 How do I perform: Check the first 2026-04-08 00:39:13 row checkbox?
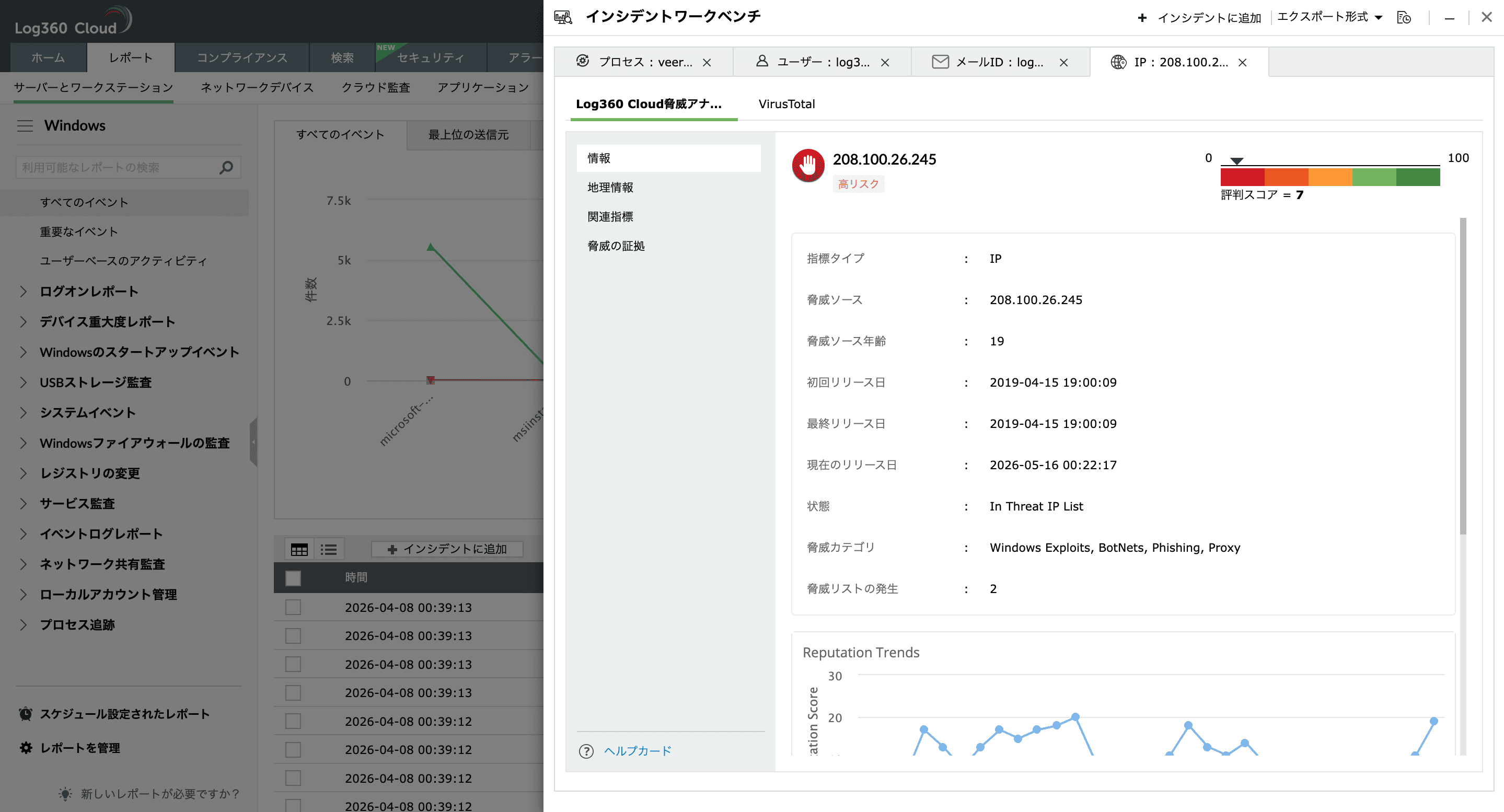[x=293, y=608]
